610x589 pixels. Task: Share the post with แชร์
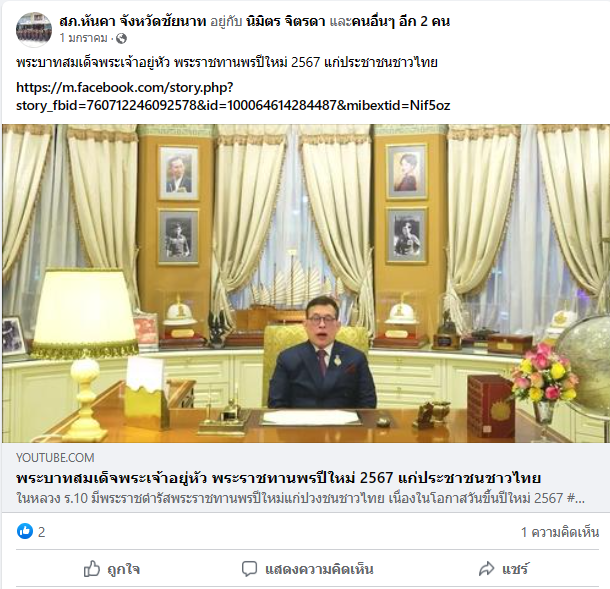(503, 569)
